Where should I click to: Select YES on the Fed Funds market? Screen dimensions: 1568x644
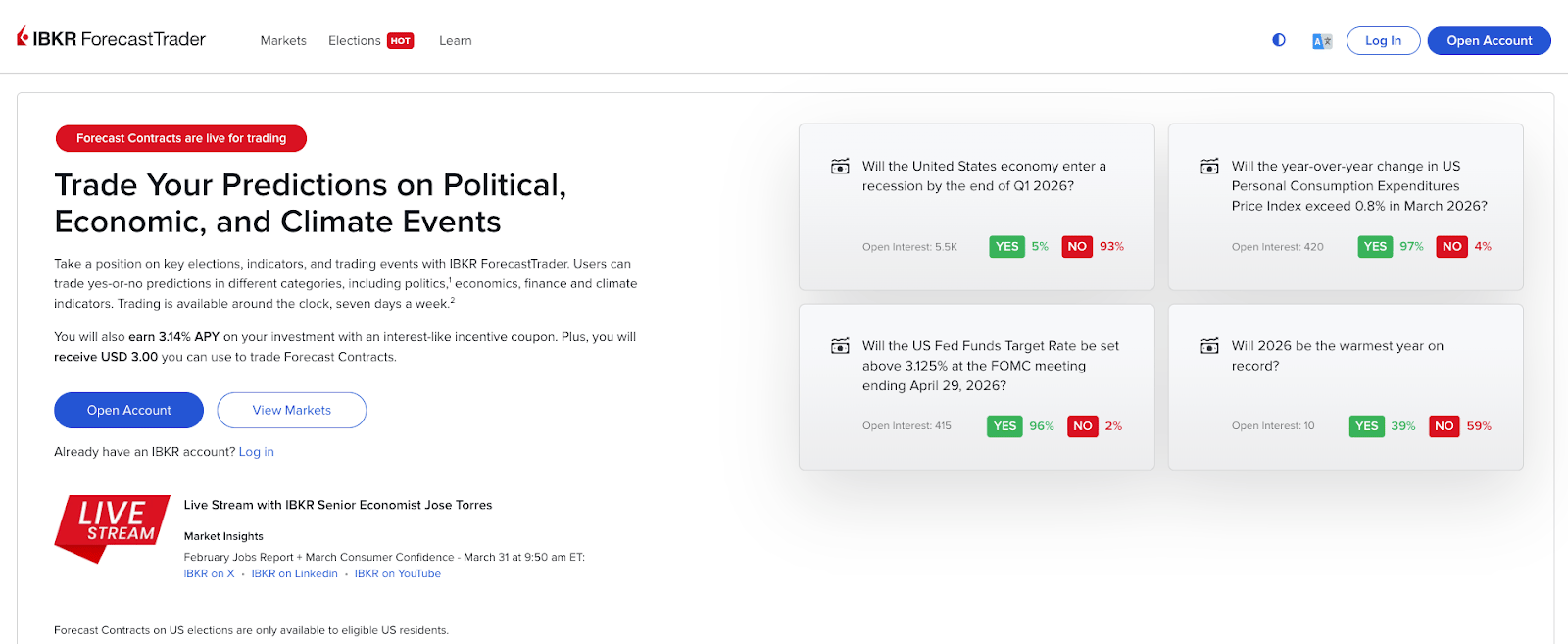coord(1004,426)
